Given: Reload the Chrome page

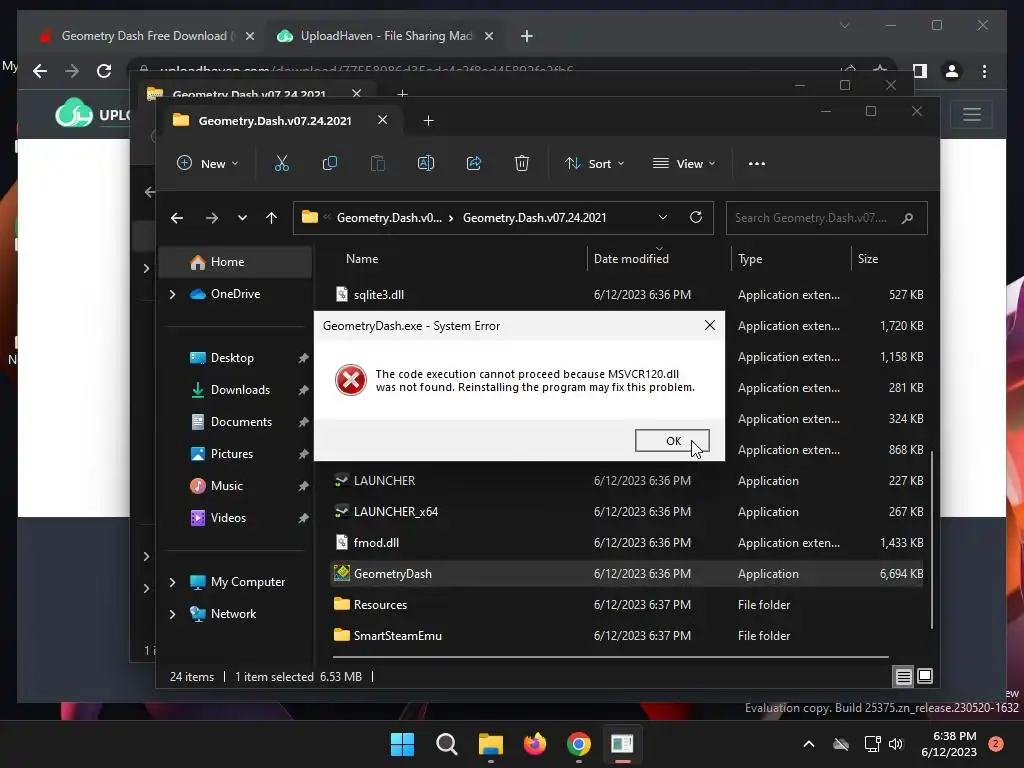Looking at the screenshot, I should coord(104,71).
